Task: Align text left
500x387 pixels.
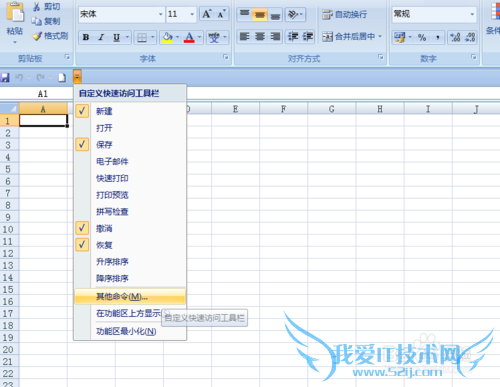Action: pos(245,36)
